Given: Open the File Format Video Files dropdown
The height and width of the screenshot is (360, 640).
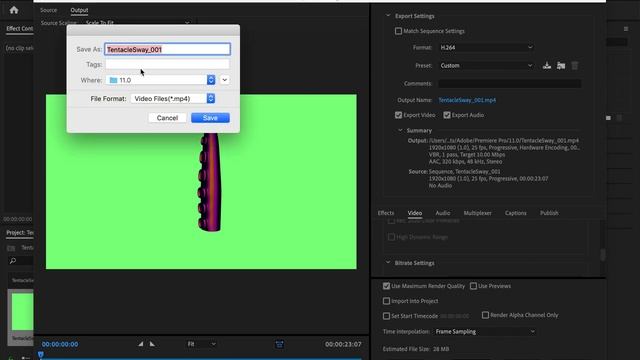Looking at the screenshot, I should 173,98.
